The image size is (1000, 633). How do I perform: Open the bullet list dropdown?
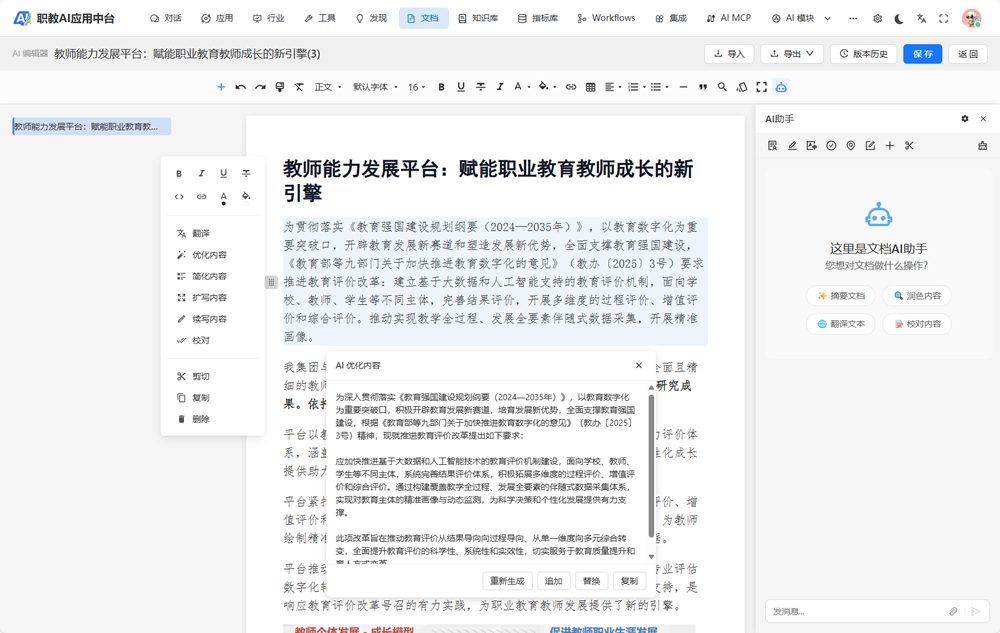click(659, 87)
